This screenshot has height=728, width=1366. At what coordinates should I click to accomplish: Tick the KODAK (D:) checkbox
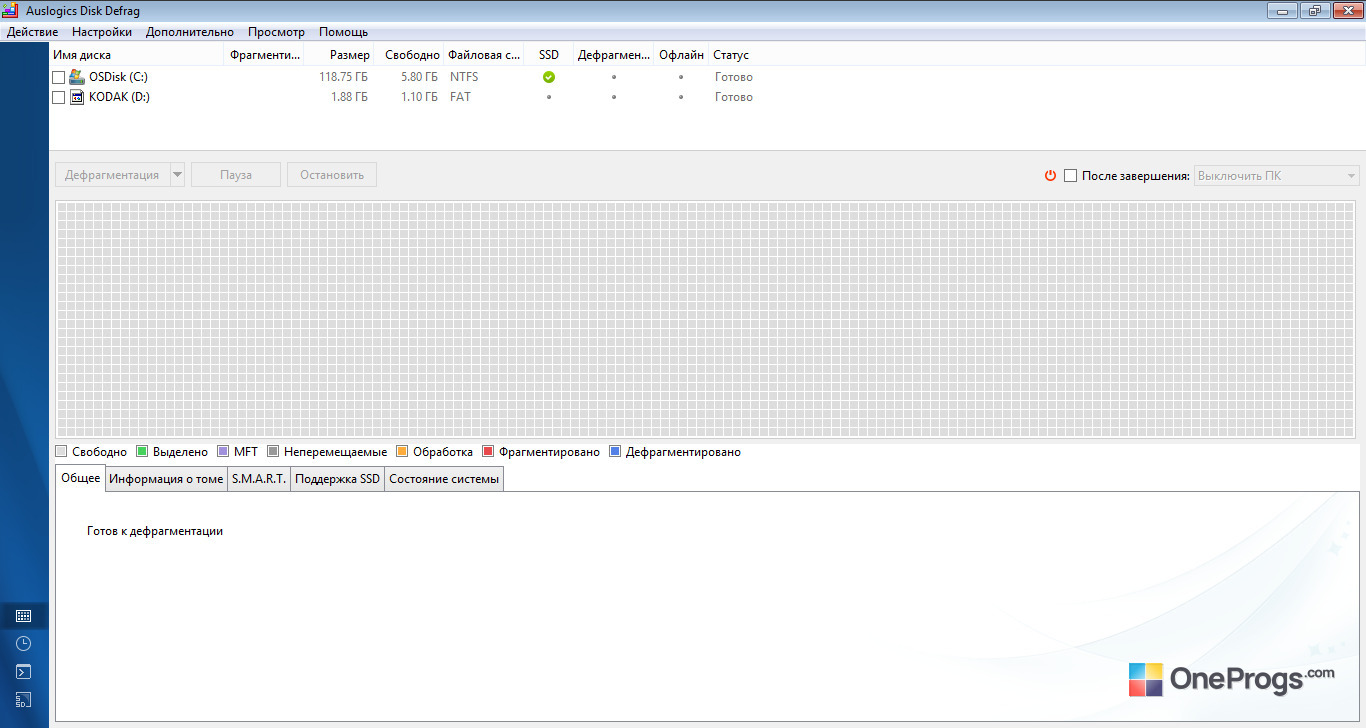pos(58,97)
